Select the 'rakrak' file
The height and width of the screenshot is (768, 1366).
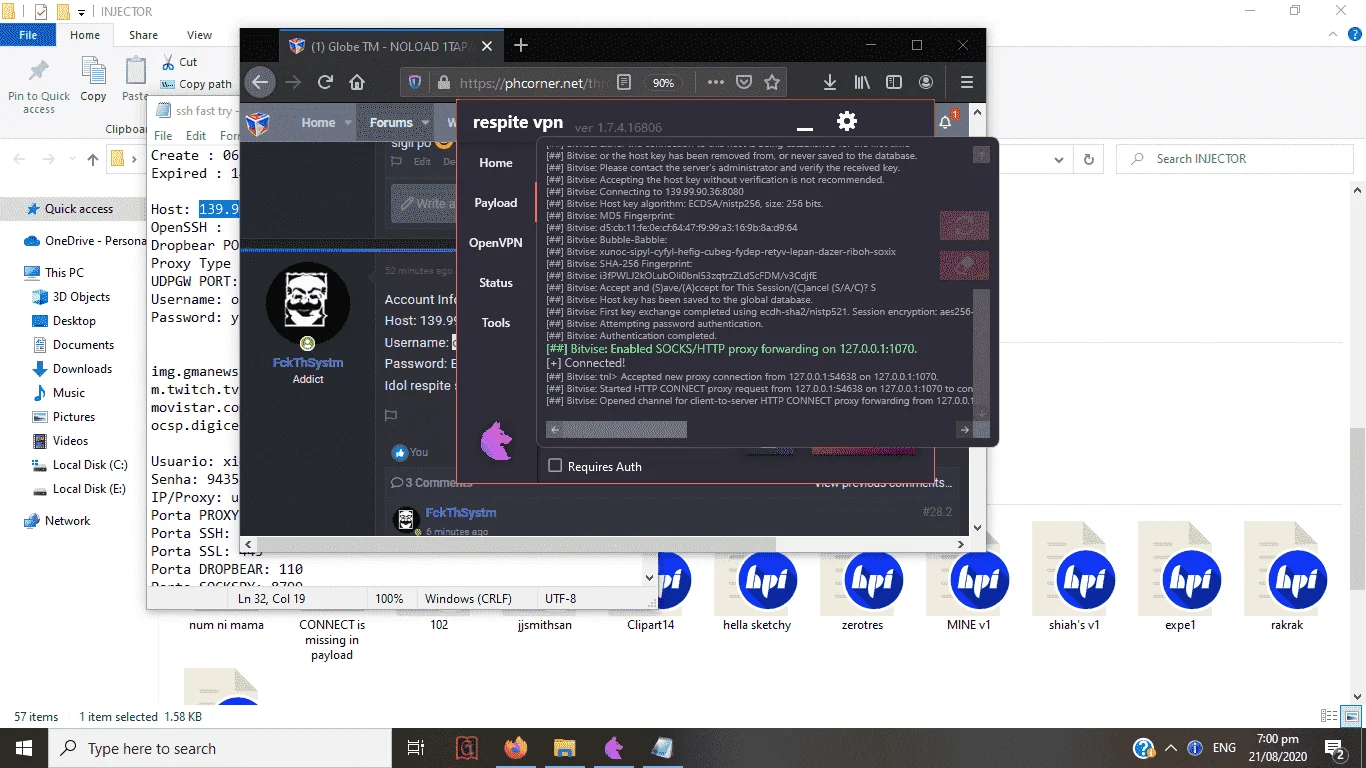pyautogui.click(x=1286, y=578)
